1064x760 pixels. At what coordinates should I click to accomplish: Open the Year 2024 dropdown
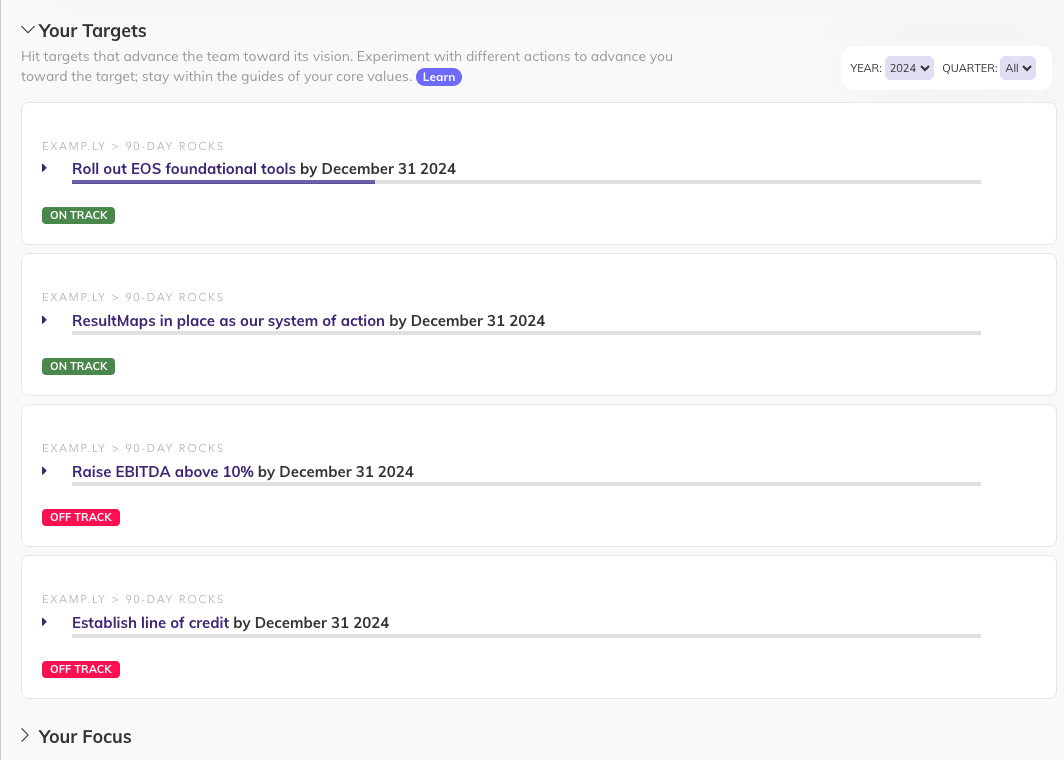click(909, 68)
